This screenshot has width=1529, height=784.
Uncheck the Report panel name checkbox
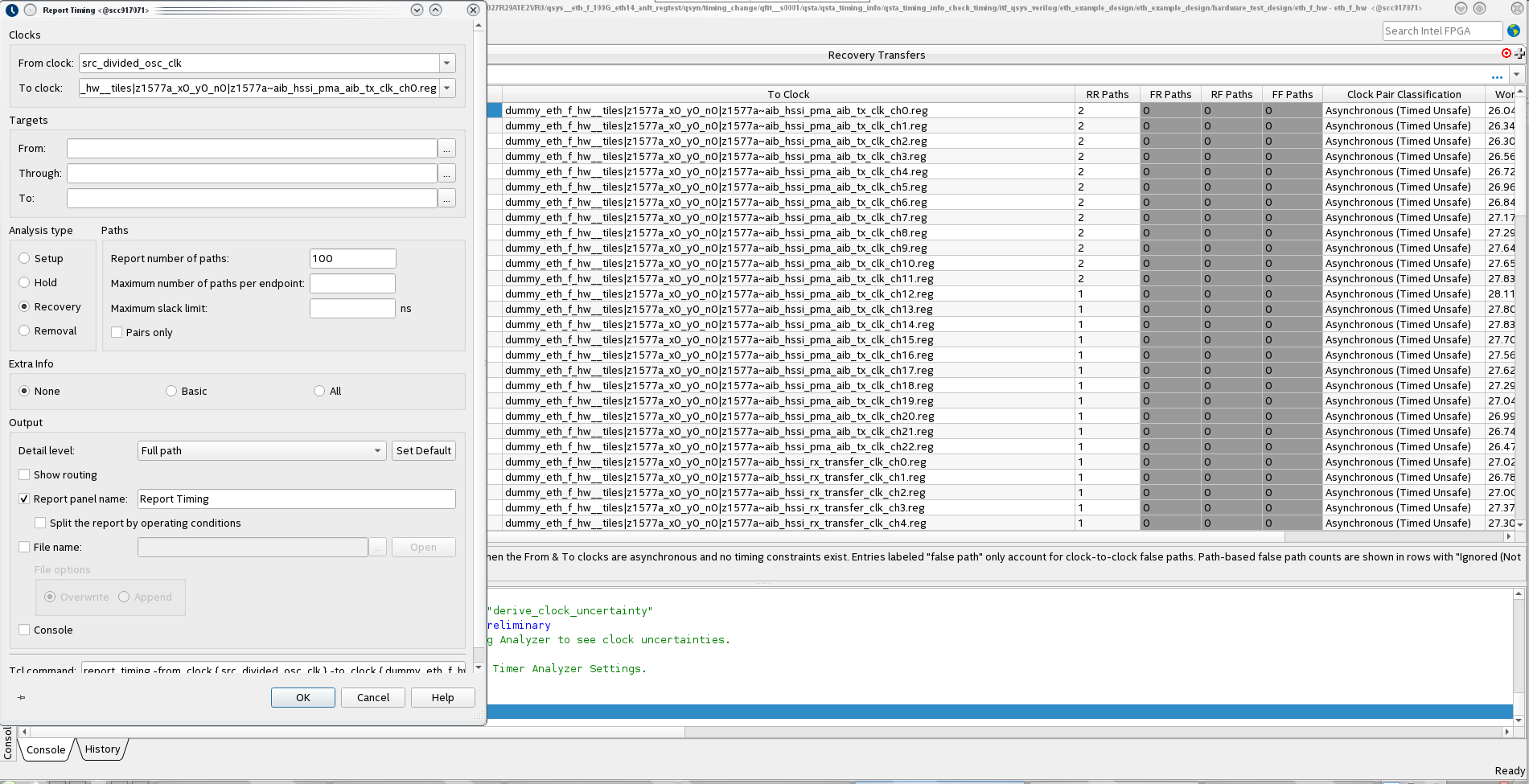(24, 499)
